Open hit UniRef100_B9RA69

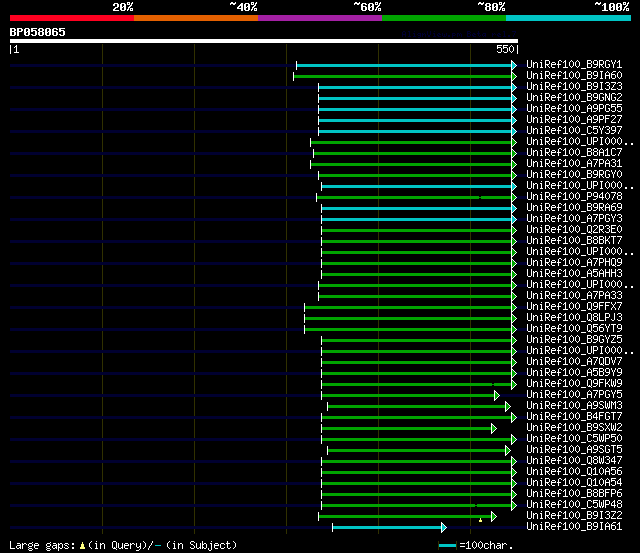(574, 208)
